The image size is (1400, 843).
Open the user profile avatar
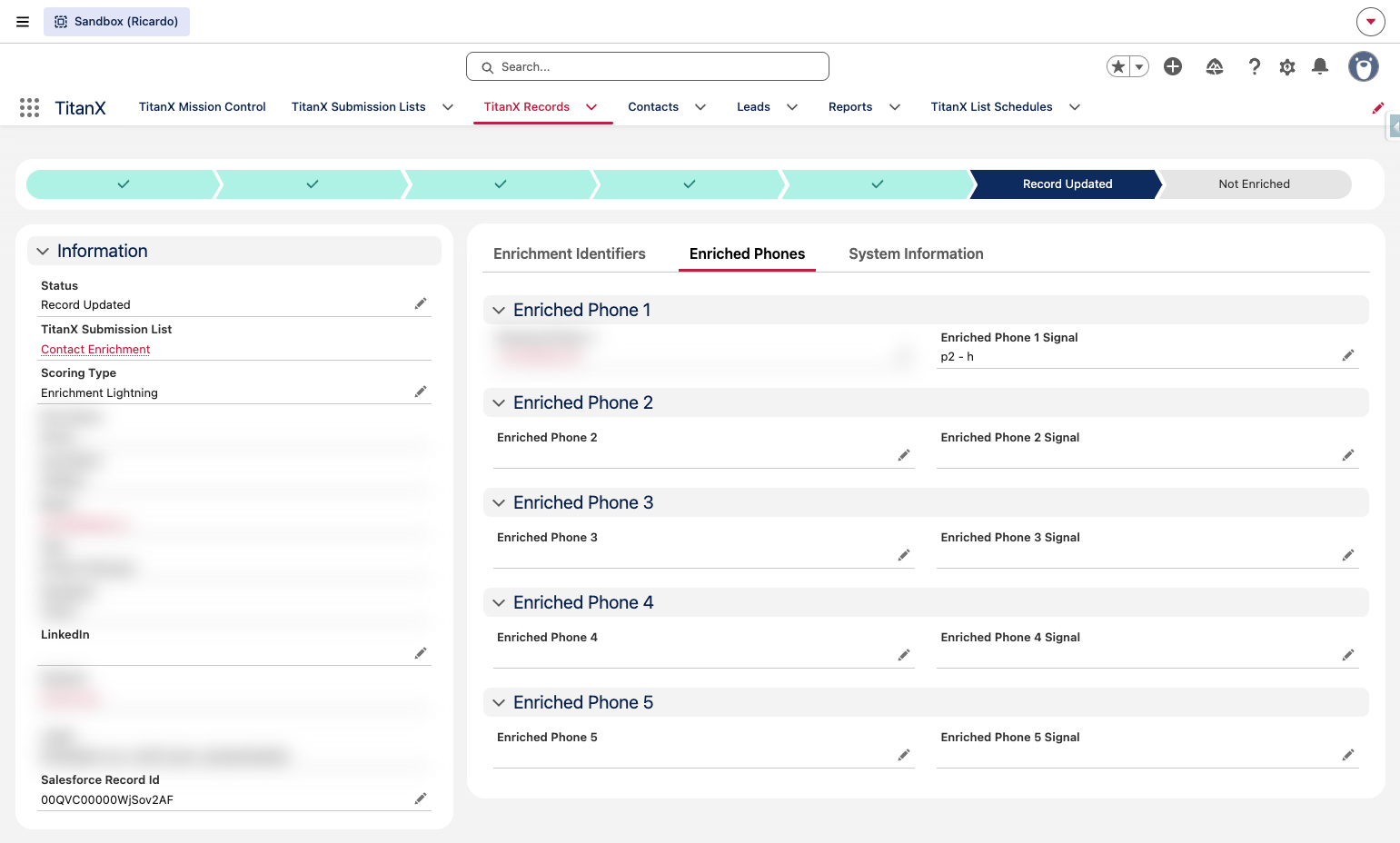(x=1364, y=66)
